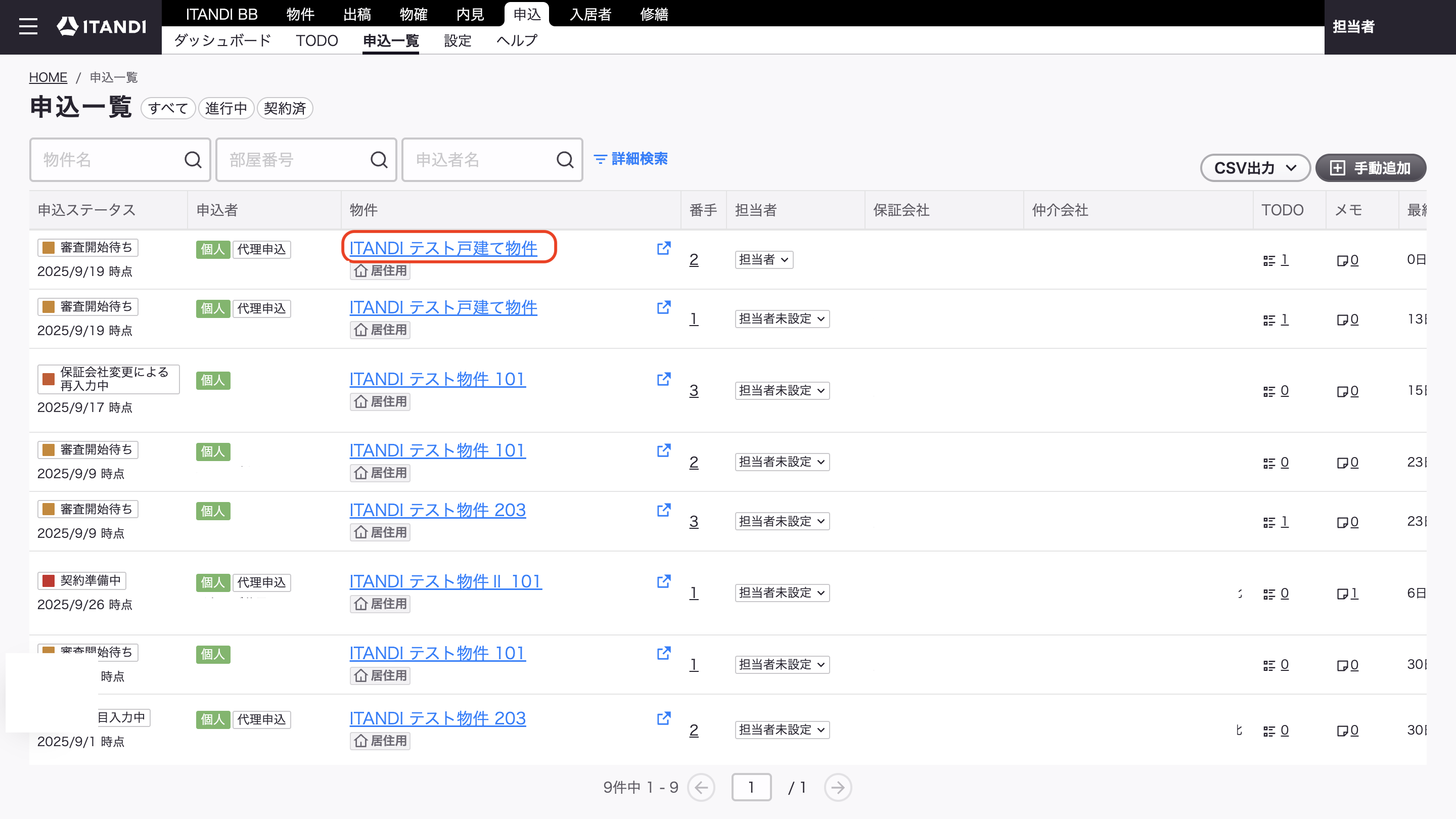The image size is (1456, 819).
Task: Open 担当者未設定 dropdown in last row
Action: (782, 730)
